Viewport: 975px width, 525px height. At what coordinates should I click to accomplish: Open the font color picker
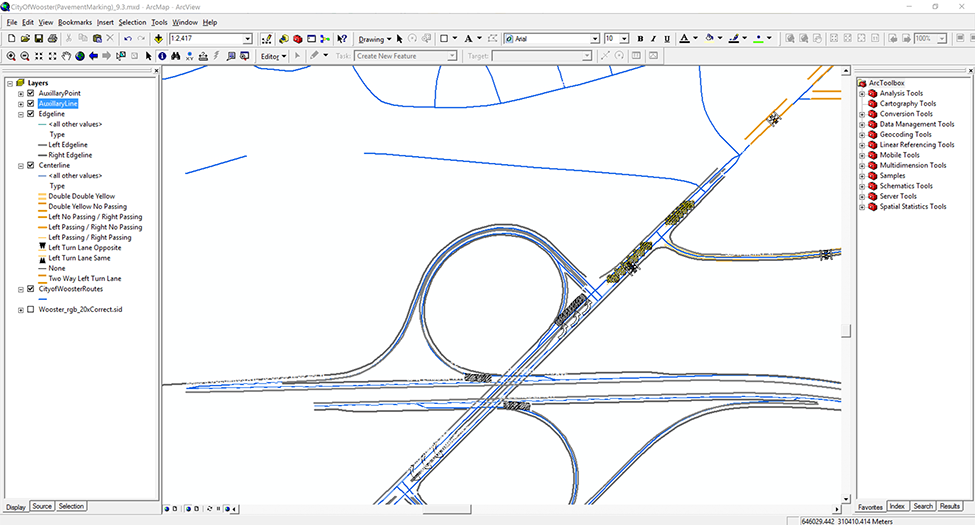point(696,39)
